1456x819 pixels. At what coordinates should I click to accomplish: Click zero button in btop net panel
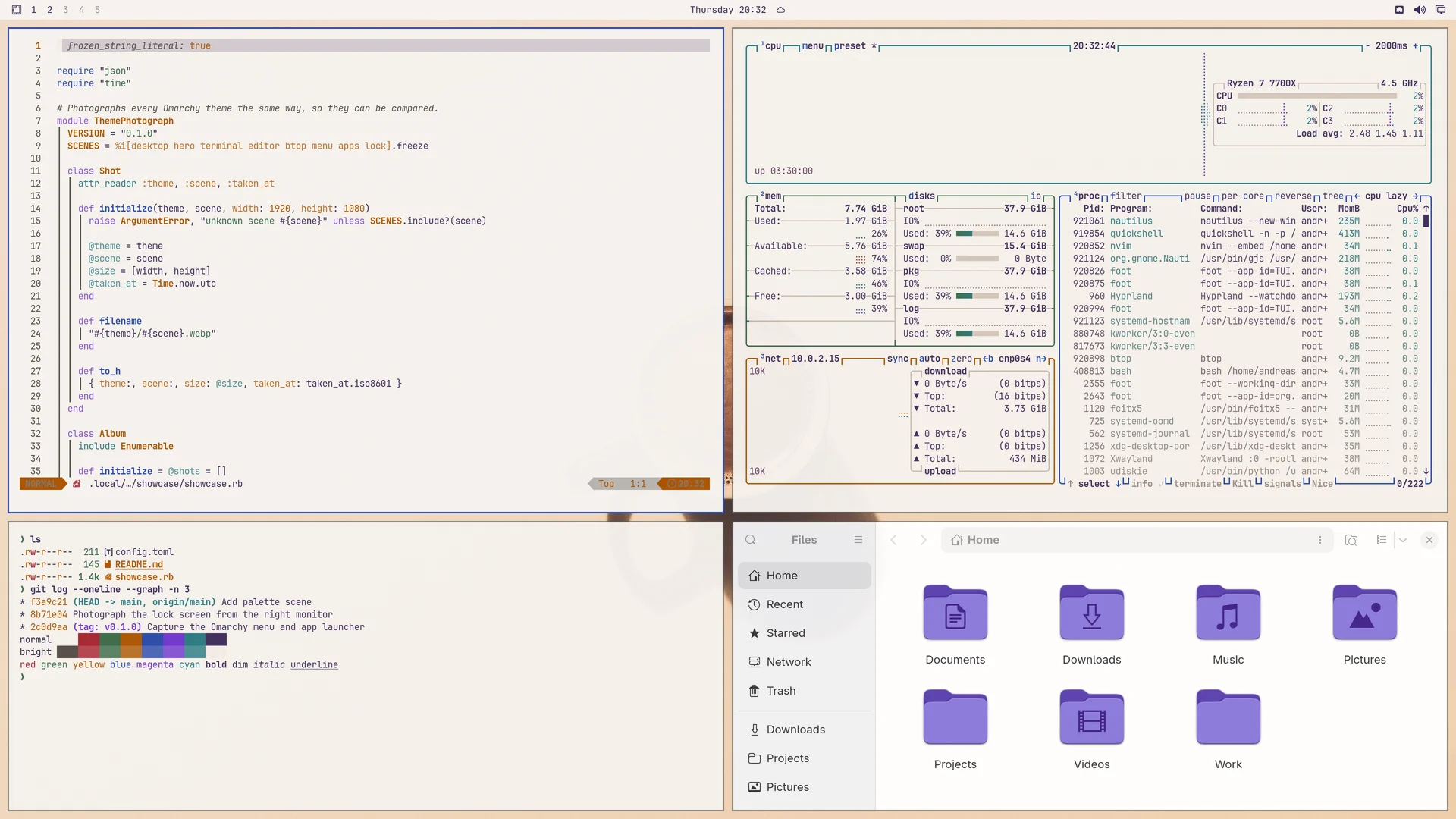click(962, 359)
